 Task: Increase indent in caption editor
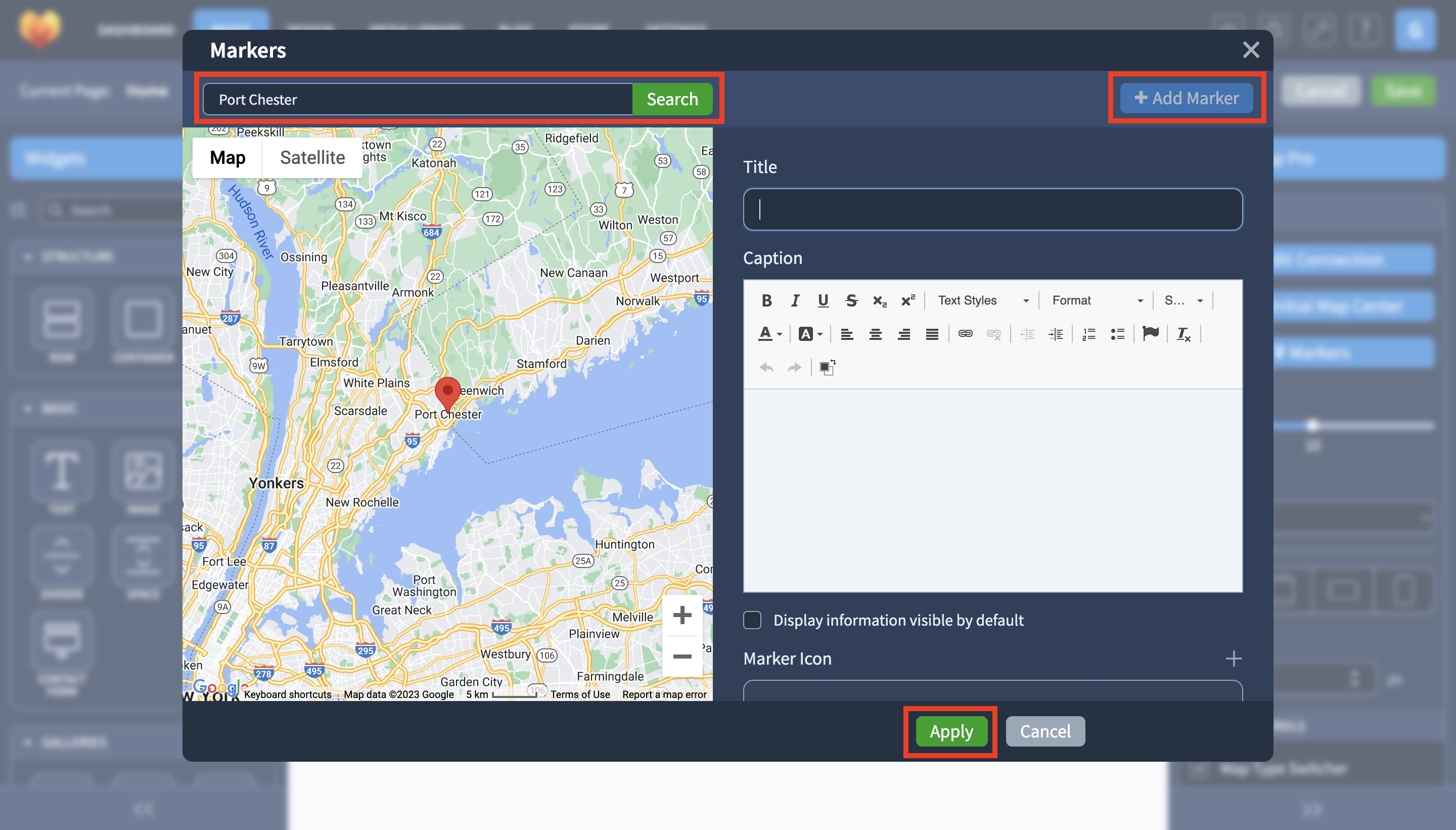(x=1056, y=334)
